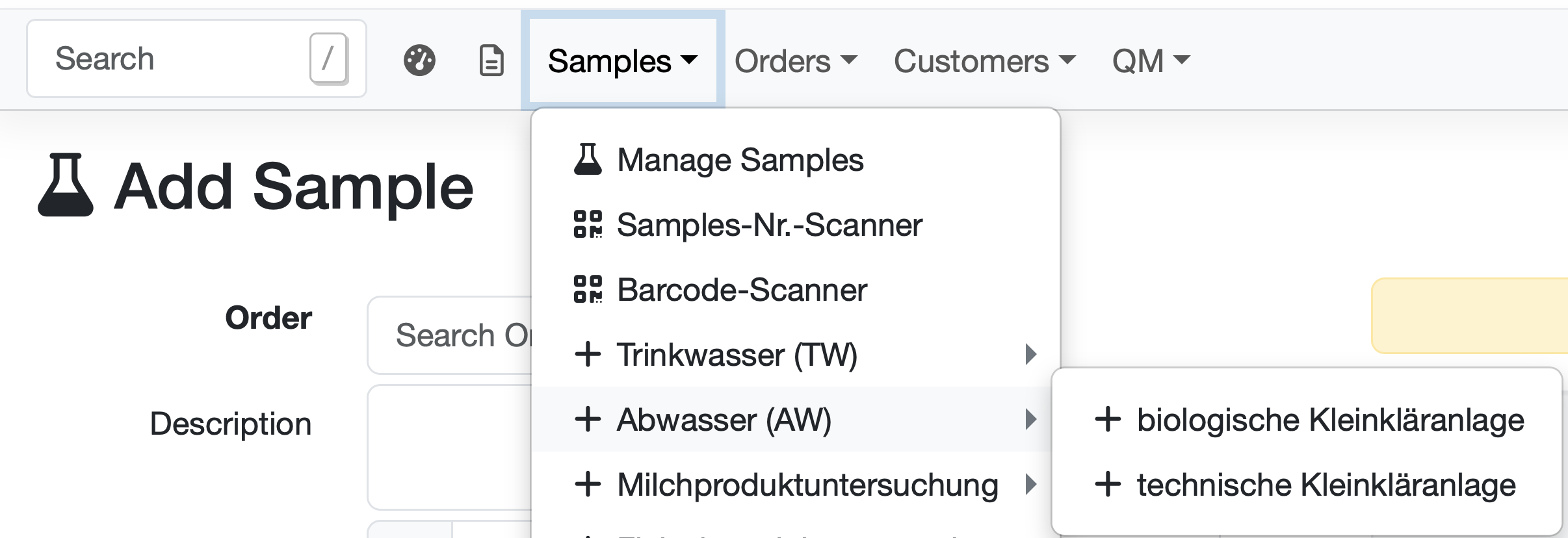
Task: Click the plus icon beside Trinkwasser (TW)
Action: 588,354
